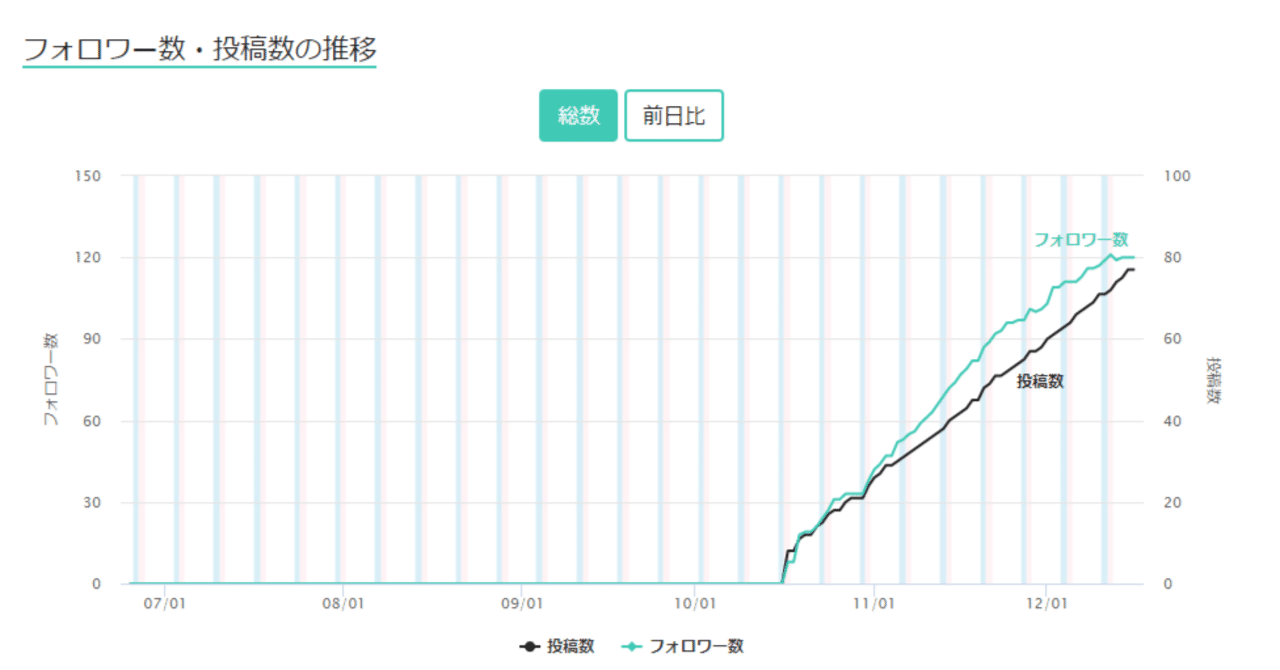Select the 10/01 date on x-axis
This screenshot has height=670, width=1280.
coord(694,604)
